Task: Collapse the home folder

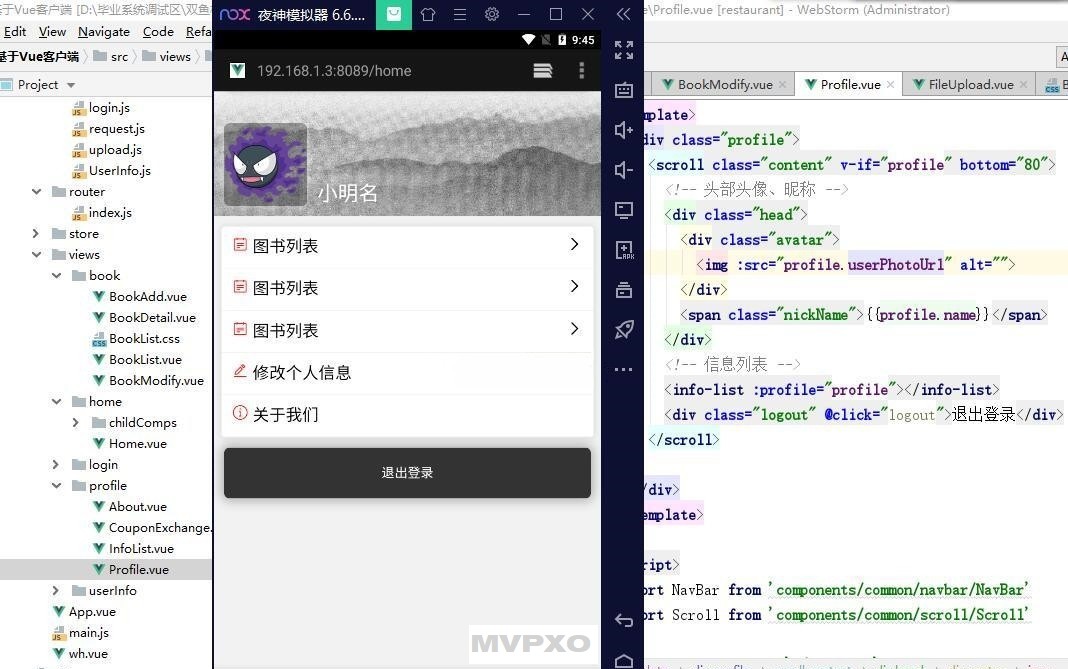Action: [x=57, y=402]
